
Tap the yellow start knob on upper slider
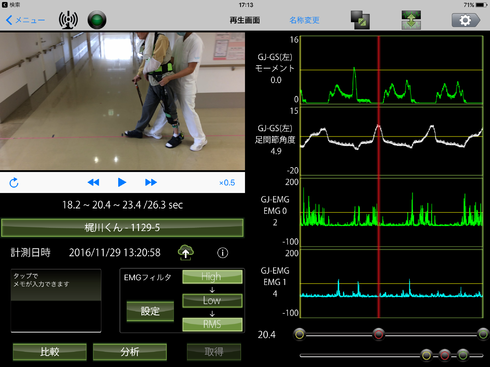(299, 334)
